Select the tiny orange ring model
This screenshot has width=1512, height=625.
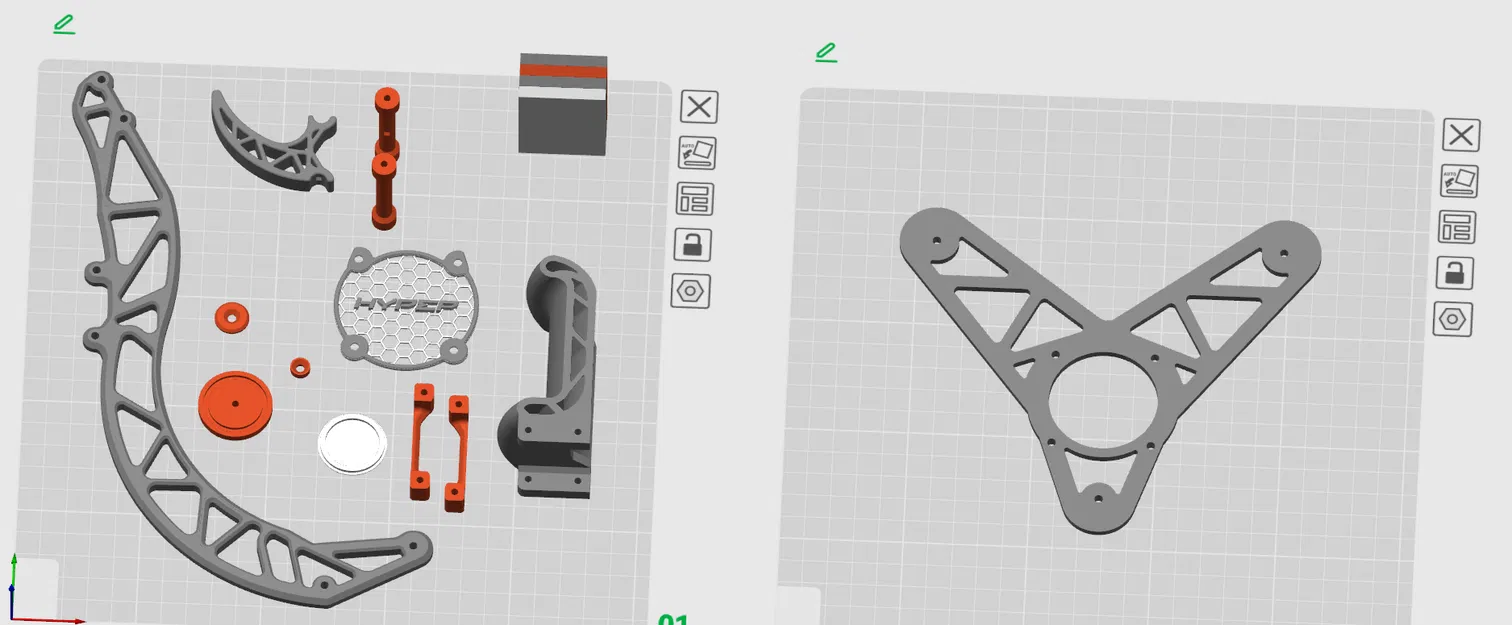click(x=300, y=367)
